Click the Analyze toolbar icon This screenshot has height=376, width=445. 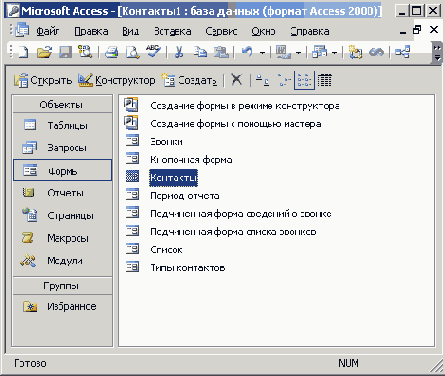319,52
